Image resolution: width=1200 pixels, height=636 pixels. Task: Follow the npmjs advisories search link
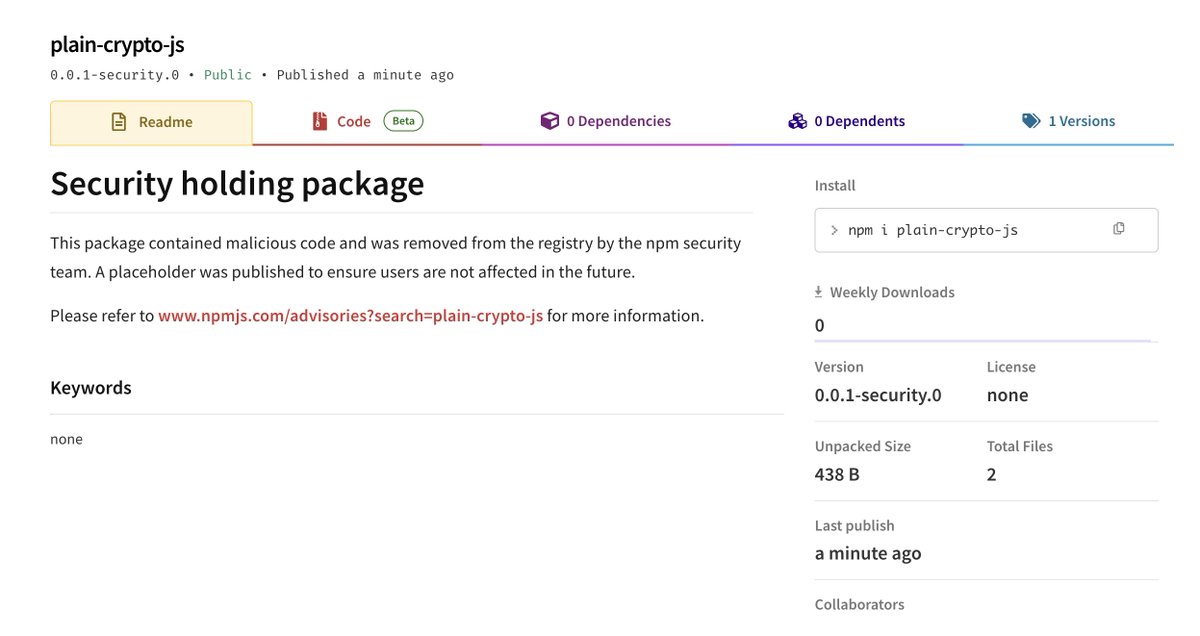(x=351, y=316)
